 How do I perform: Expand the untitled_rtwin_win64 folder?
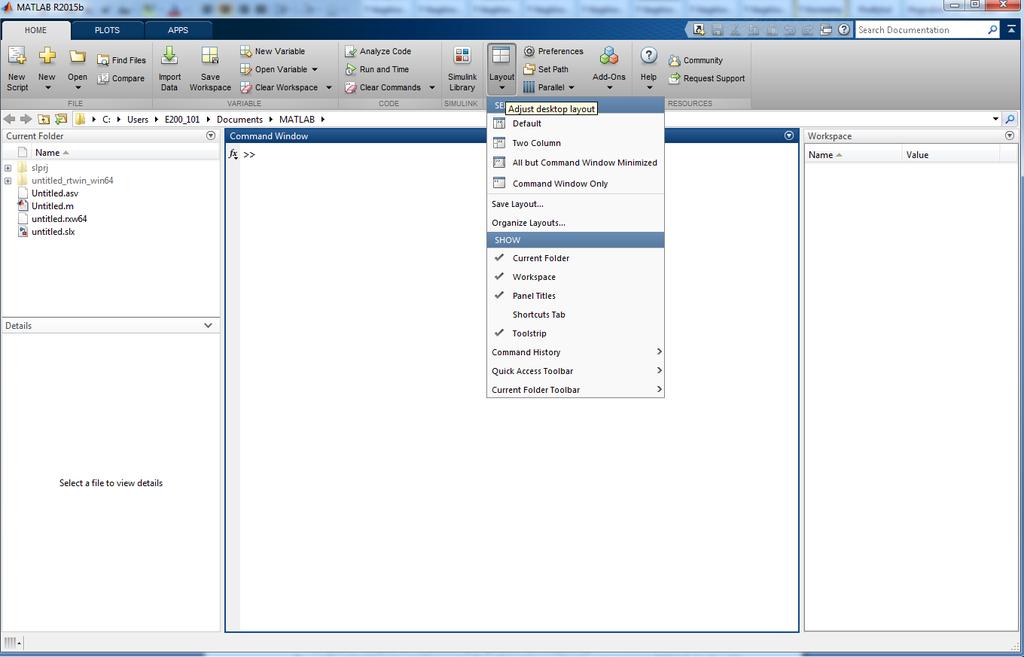click(8, 181)
